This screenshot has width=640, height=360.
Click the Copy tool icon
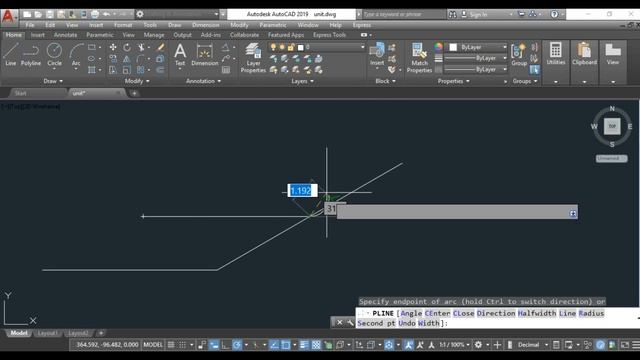click(x=113, y=59)
